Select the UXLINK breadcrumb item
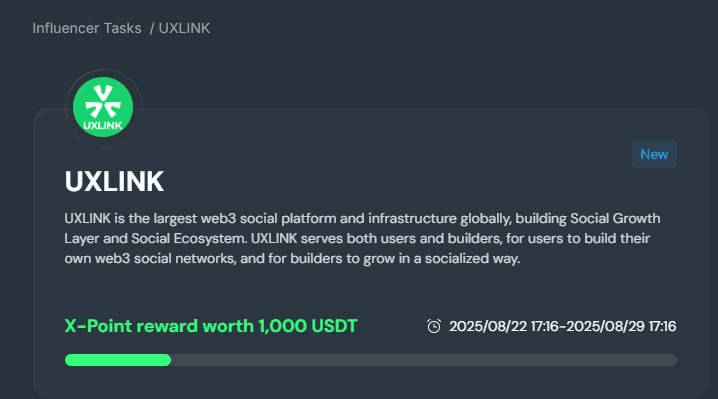 (184, 28)
